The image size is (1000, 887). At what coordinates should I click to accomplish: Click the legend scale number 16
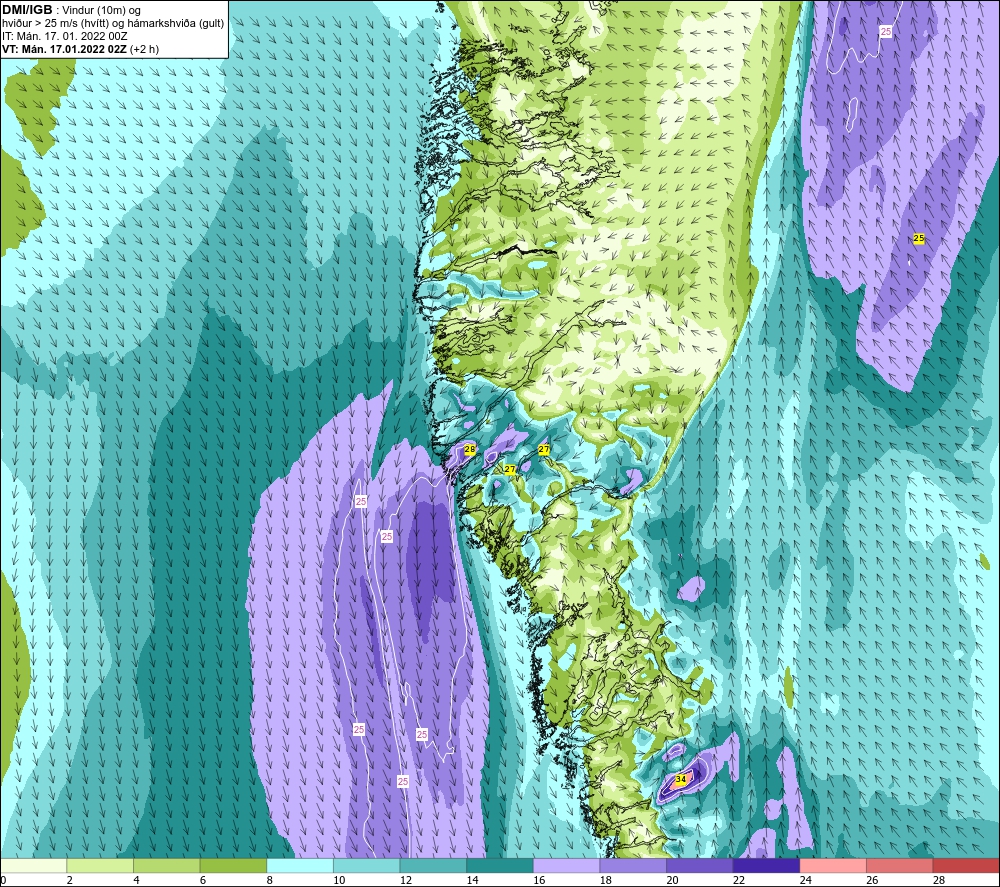[x=539, y=880]
